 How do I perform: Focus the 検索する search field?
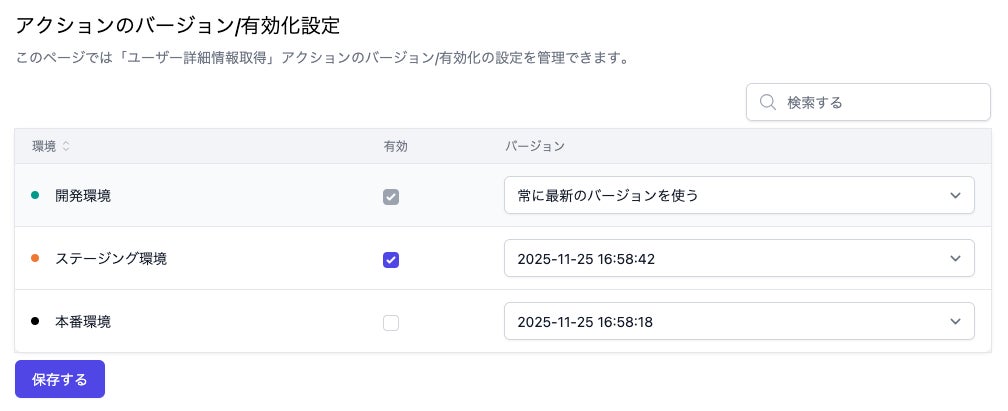880,102
